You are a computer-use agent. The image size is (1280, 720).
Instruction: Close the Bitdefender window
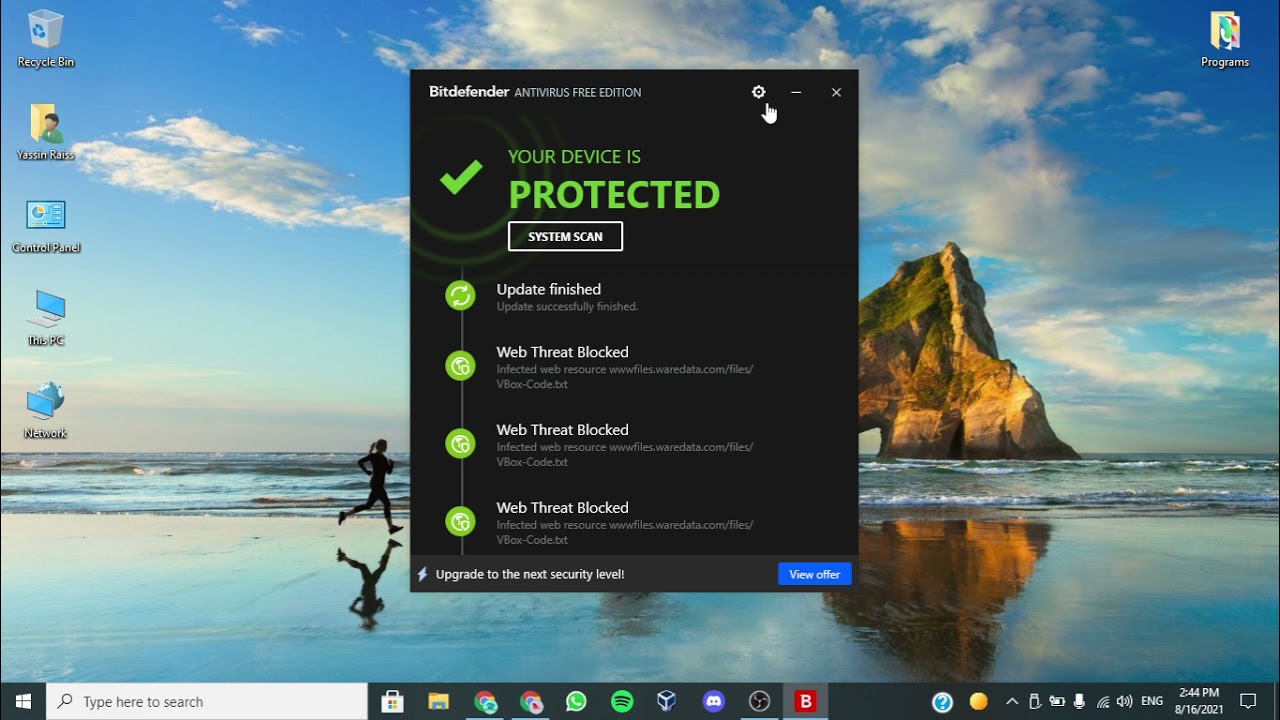click(836, 92)
